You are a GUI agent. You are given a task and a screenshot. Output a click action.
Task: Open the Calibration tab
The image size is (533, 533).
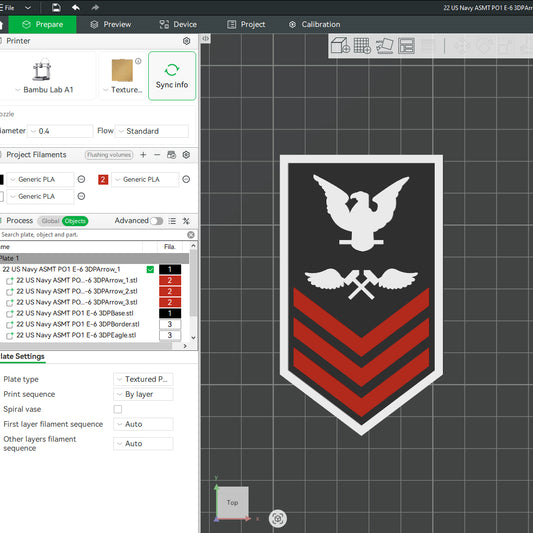pyautogui.click(x=314, y=24)
